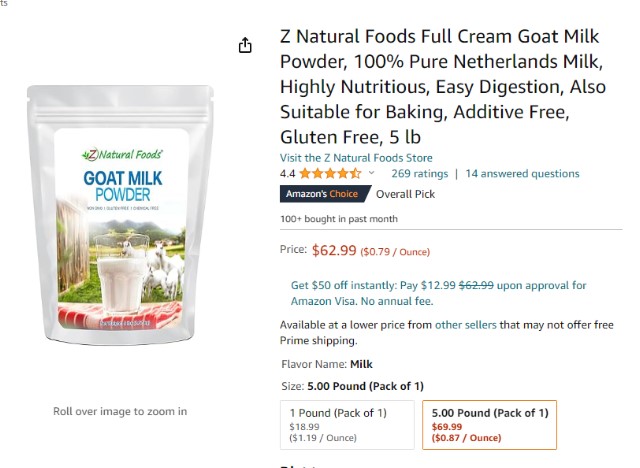The image size is (640, 468).
Task: Click the Flavor Name: Milk label
Action: [x=326, y=365]
